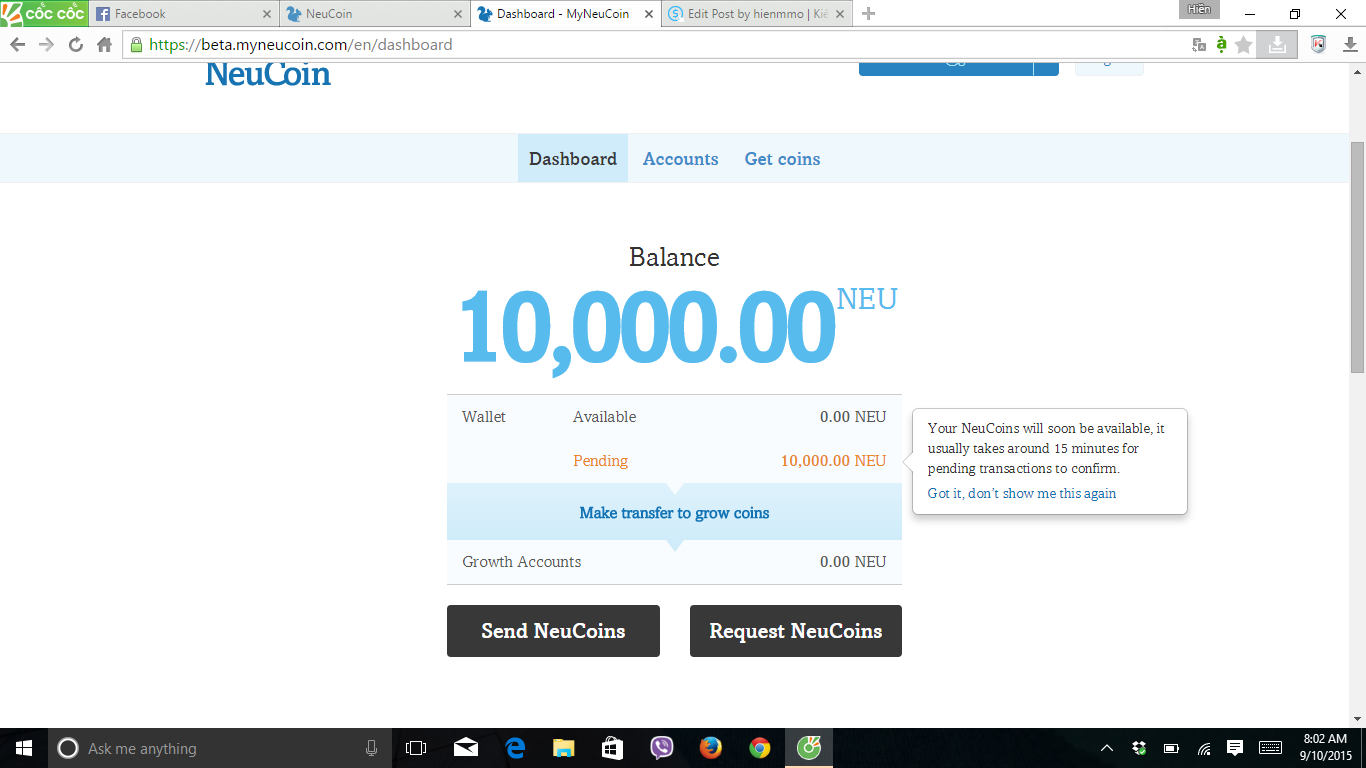Launch Google Chrome from the taskbar
This screenshot has height=768, width=1366.
(x=759, y=748)
